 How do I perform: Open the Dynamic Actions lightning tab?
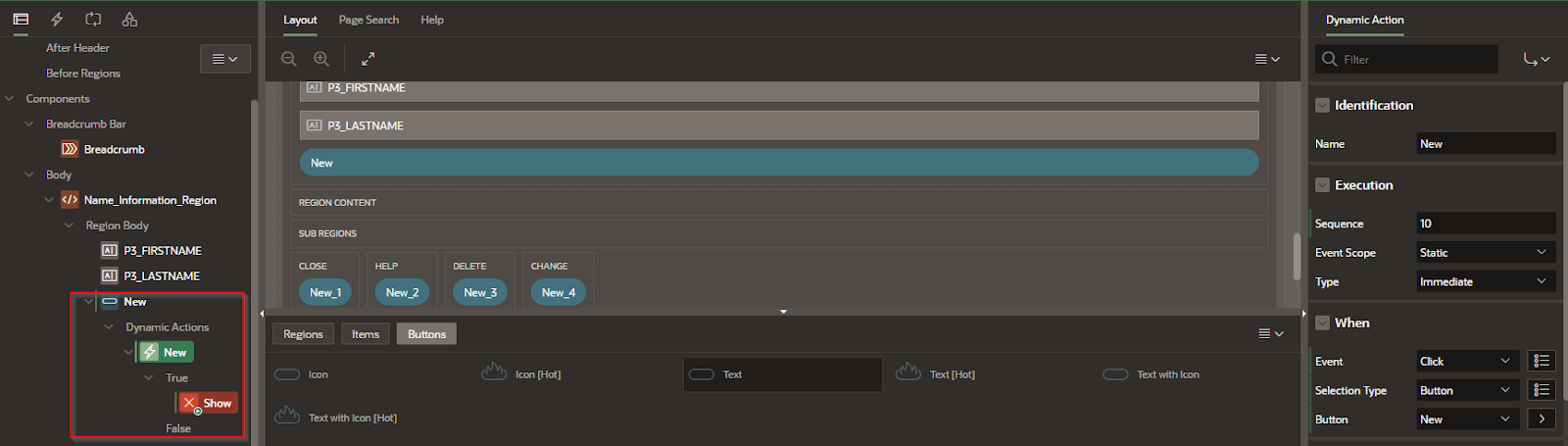[x=57, y=19]
